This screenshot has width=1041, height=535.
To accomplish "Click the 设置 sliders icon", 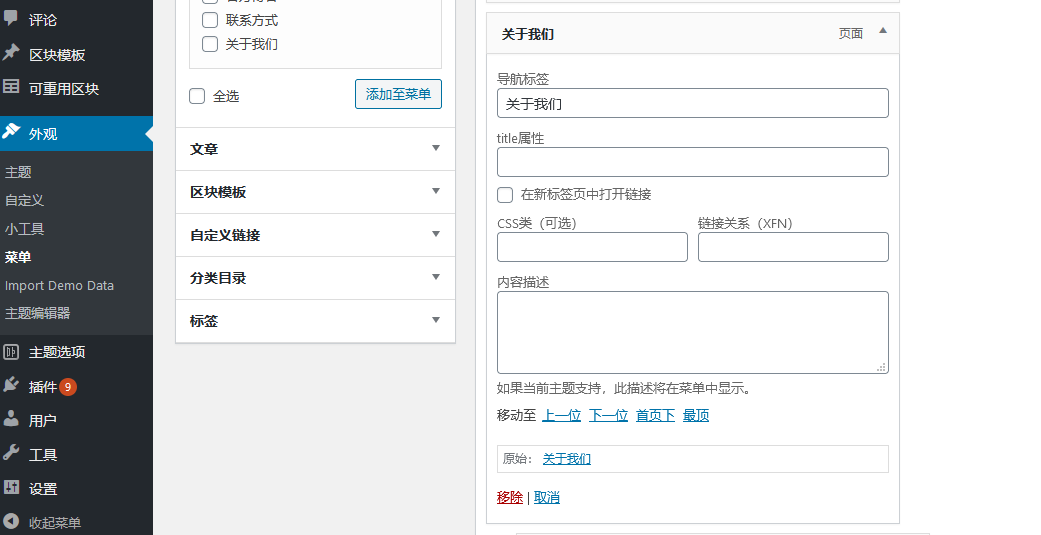I will click(x=11, y=487).
